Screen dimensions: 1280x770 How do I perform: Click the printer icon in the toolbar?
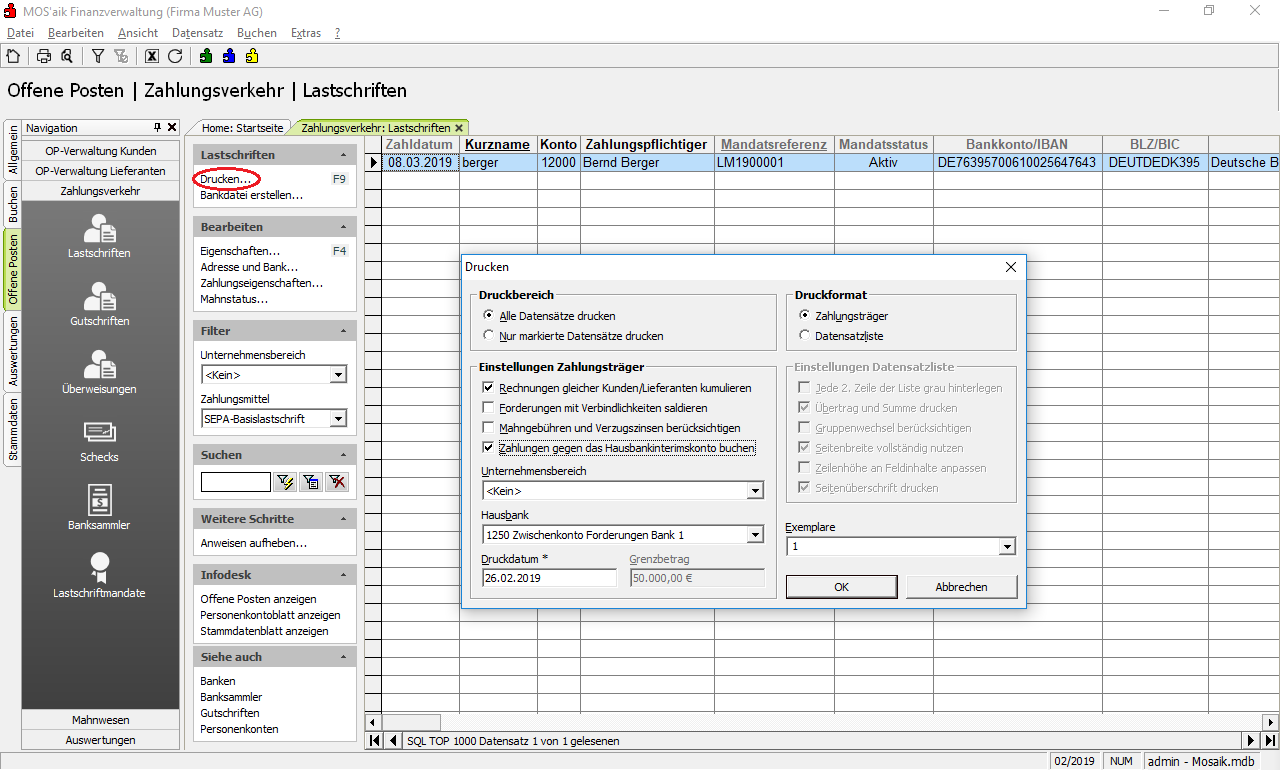(44, 56)
